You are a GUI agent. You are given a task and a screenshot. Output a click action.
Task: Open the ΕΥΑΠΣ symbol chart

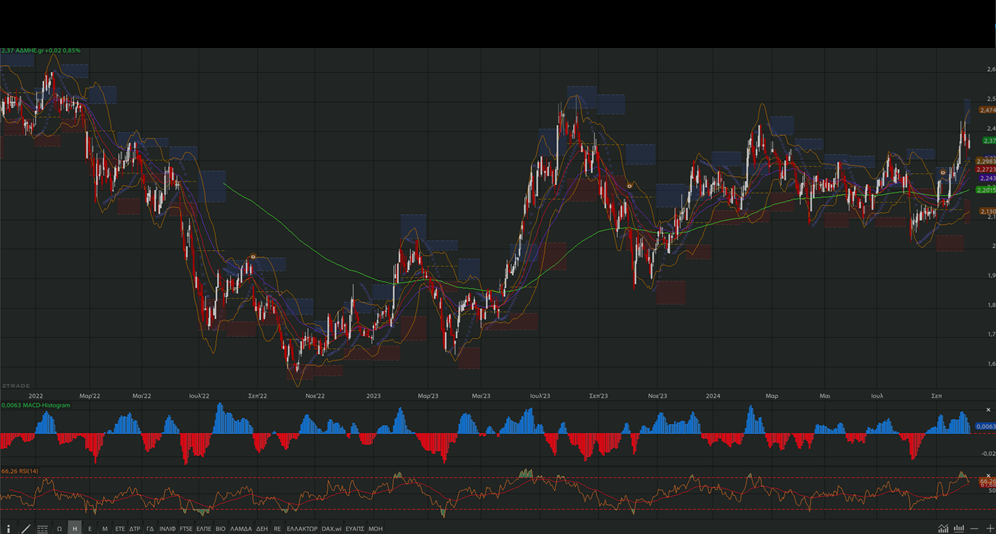click(354, 528)
